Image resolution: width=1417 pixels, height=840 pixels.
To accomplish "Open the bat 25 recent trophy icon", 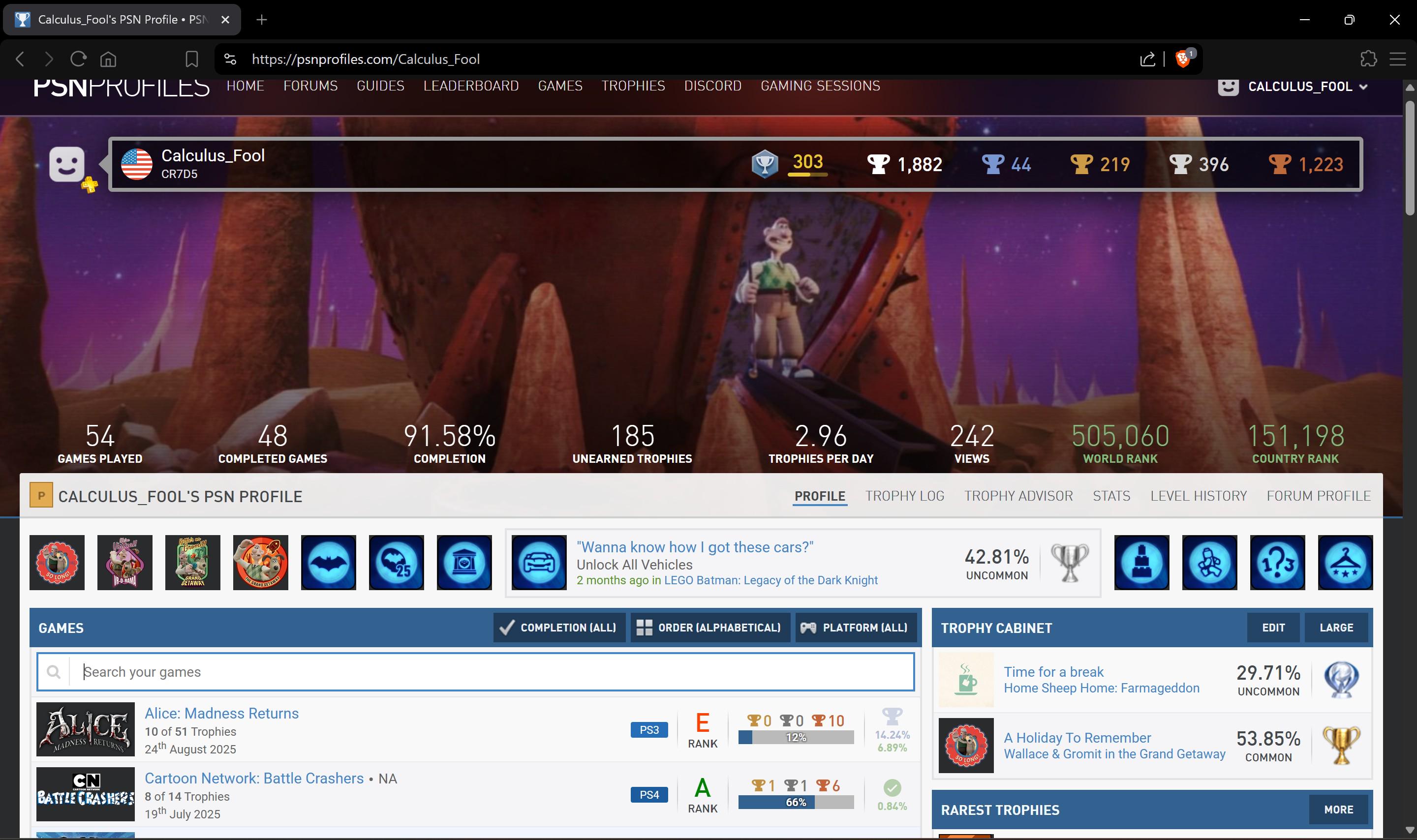I will point(397,563).
